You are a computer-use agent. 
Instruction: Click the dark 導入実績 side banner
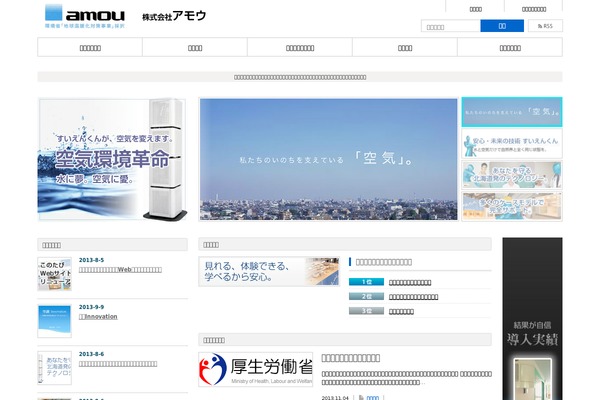click(532, 318)
